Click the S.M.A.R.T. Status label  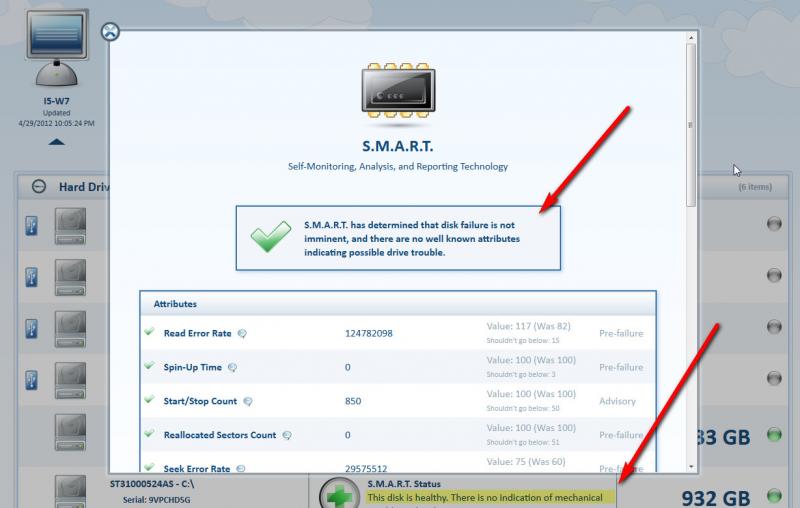pos(404,484)
